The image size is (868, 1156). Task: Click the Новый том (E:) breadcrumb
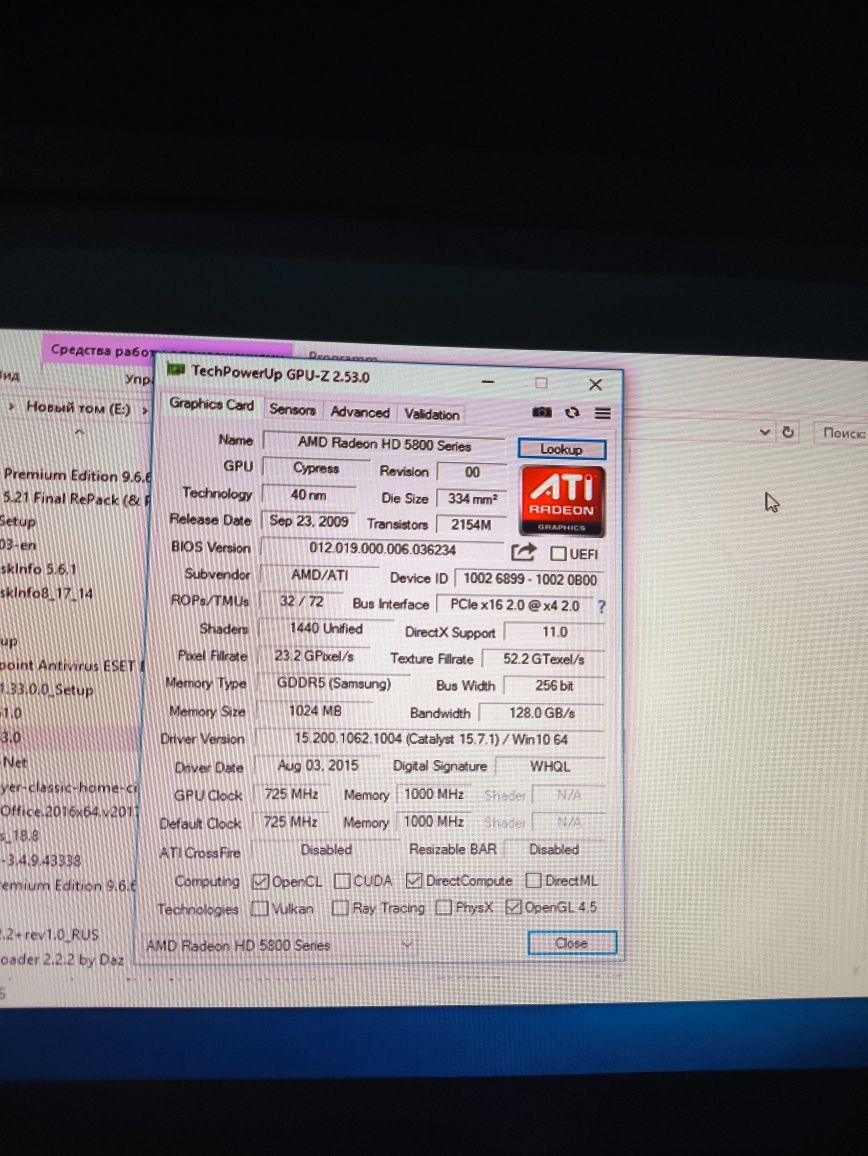point(78,408)
